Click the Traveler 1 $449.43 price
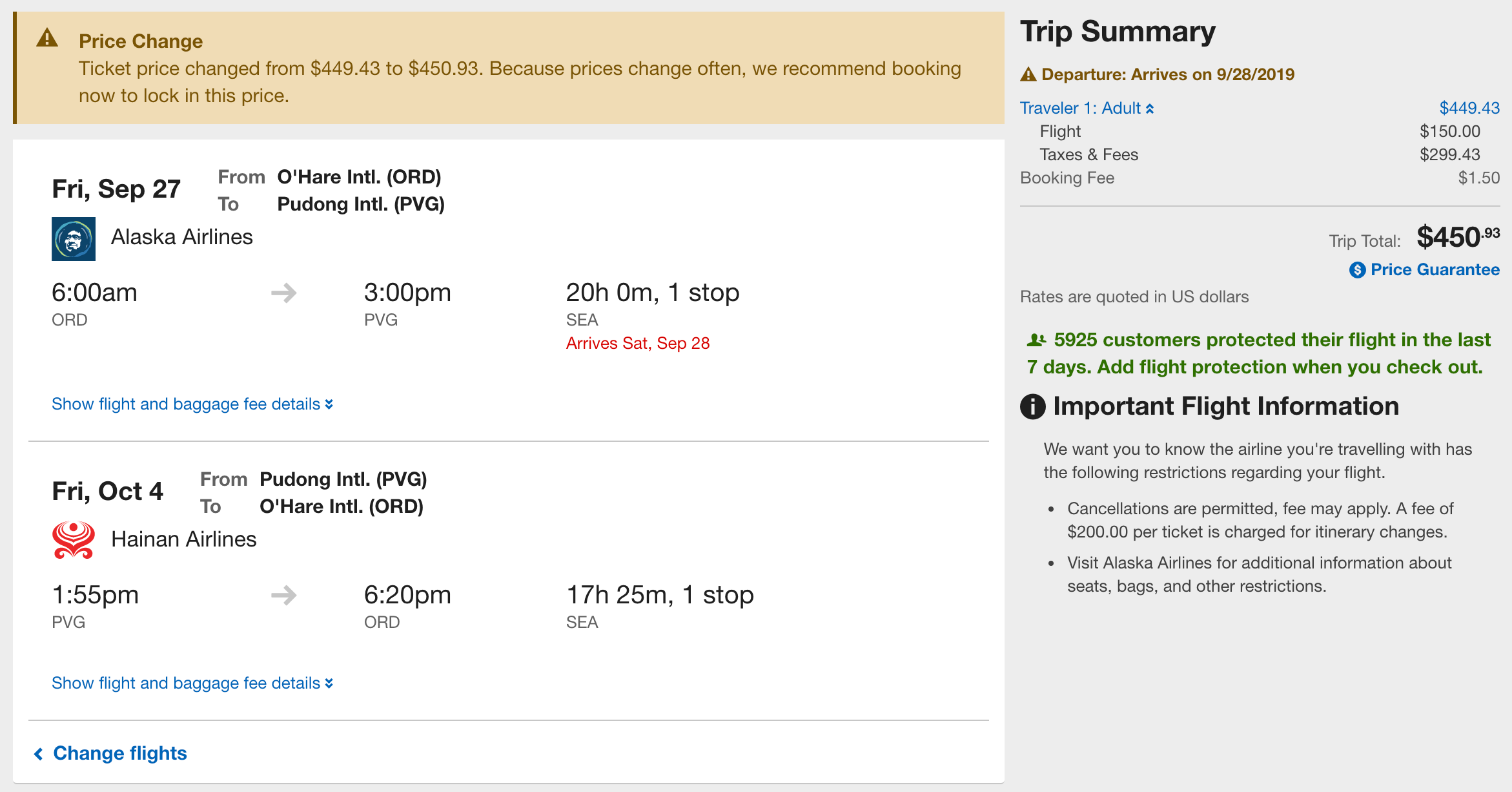Viewport: 1512px width, 792px height. pyautogui.click(x=1469, y=108)
